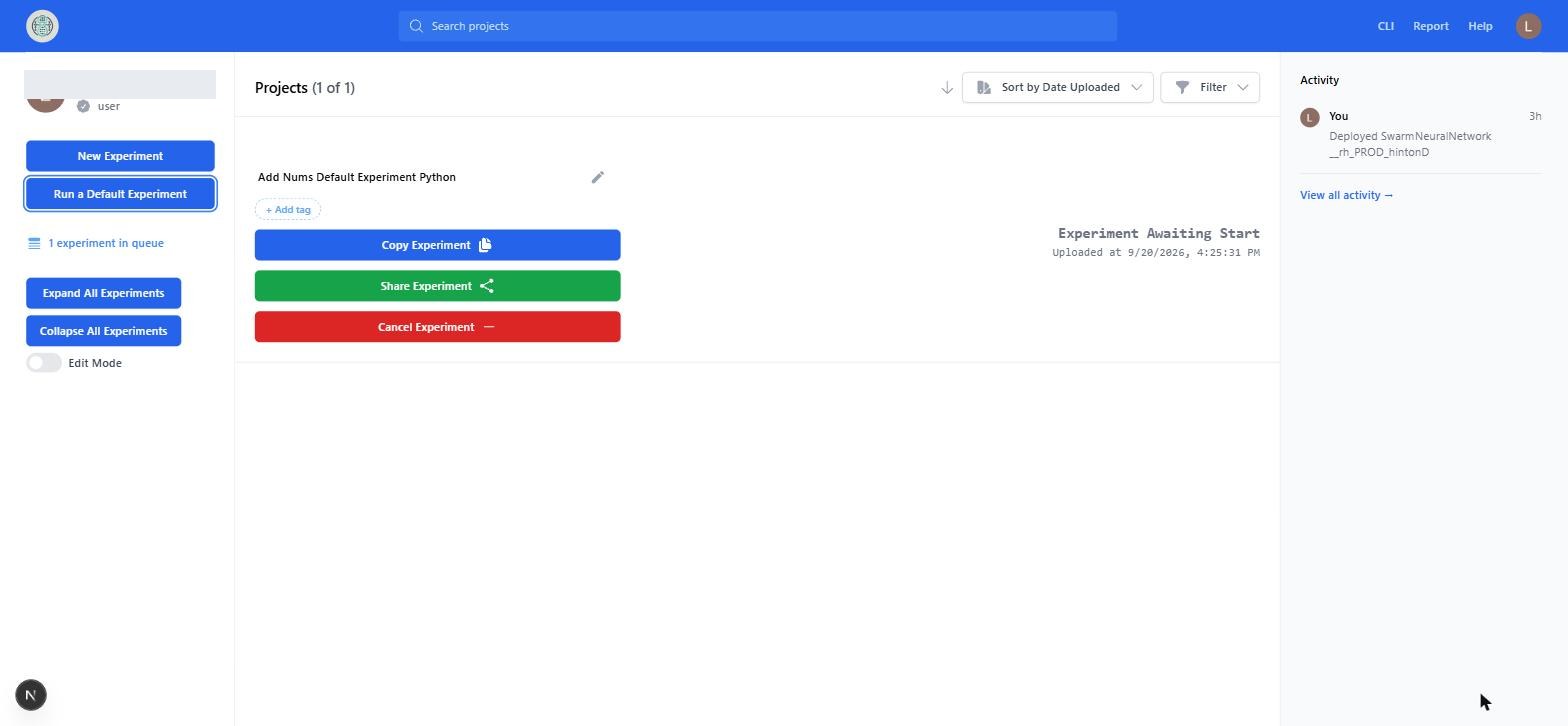Click the New Experiment button

point(120,156)
